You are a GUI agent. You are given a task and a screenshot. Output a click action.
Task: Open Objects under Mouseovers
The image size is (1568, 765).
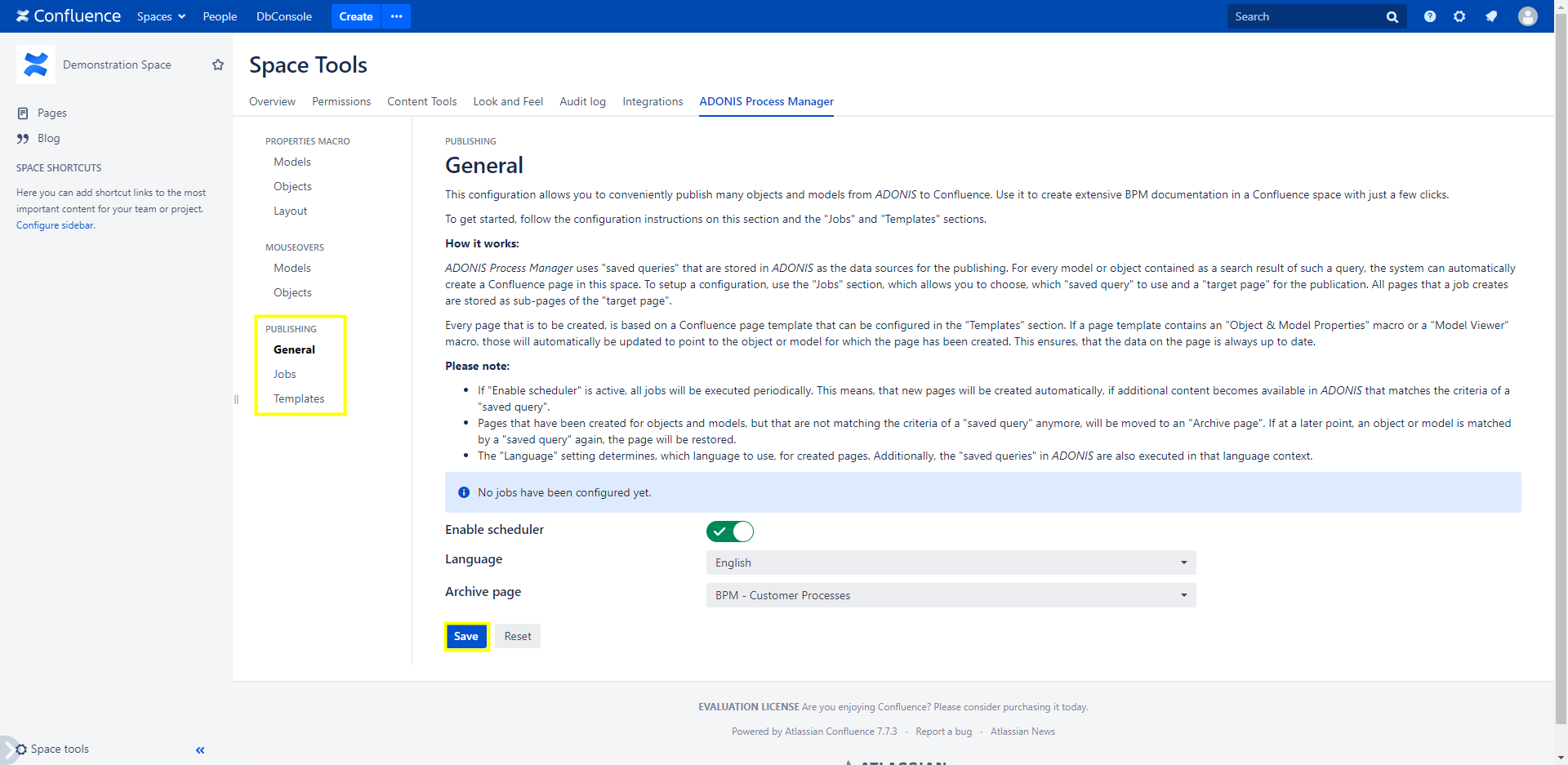coord(292,292)
